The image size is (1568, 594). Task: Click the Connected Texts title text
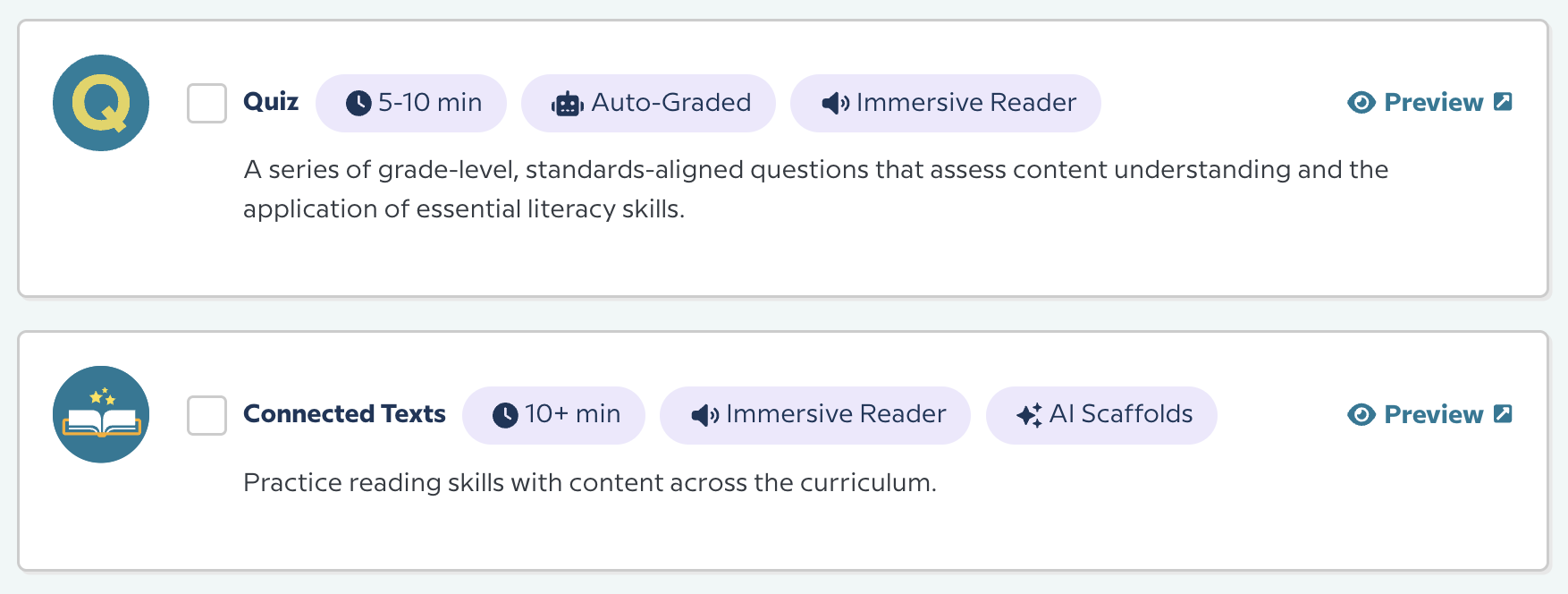[x=344, y=414]
